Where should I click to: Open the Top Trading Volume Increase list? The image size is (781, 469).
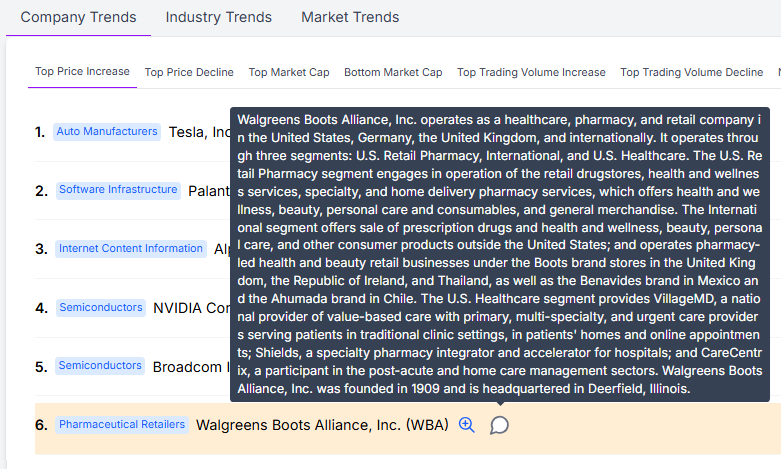point(531,72)
